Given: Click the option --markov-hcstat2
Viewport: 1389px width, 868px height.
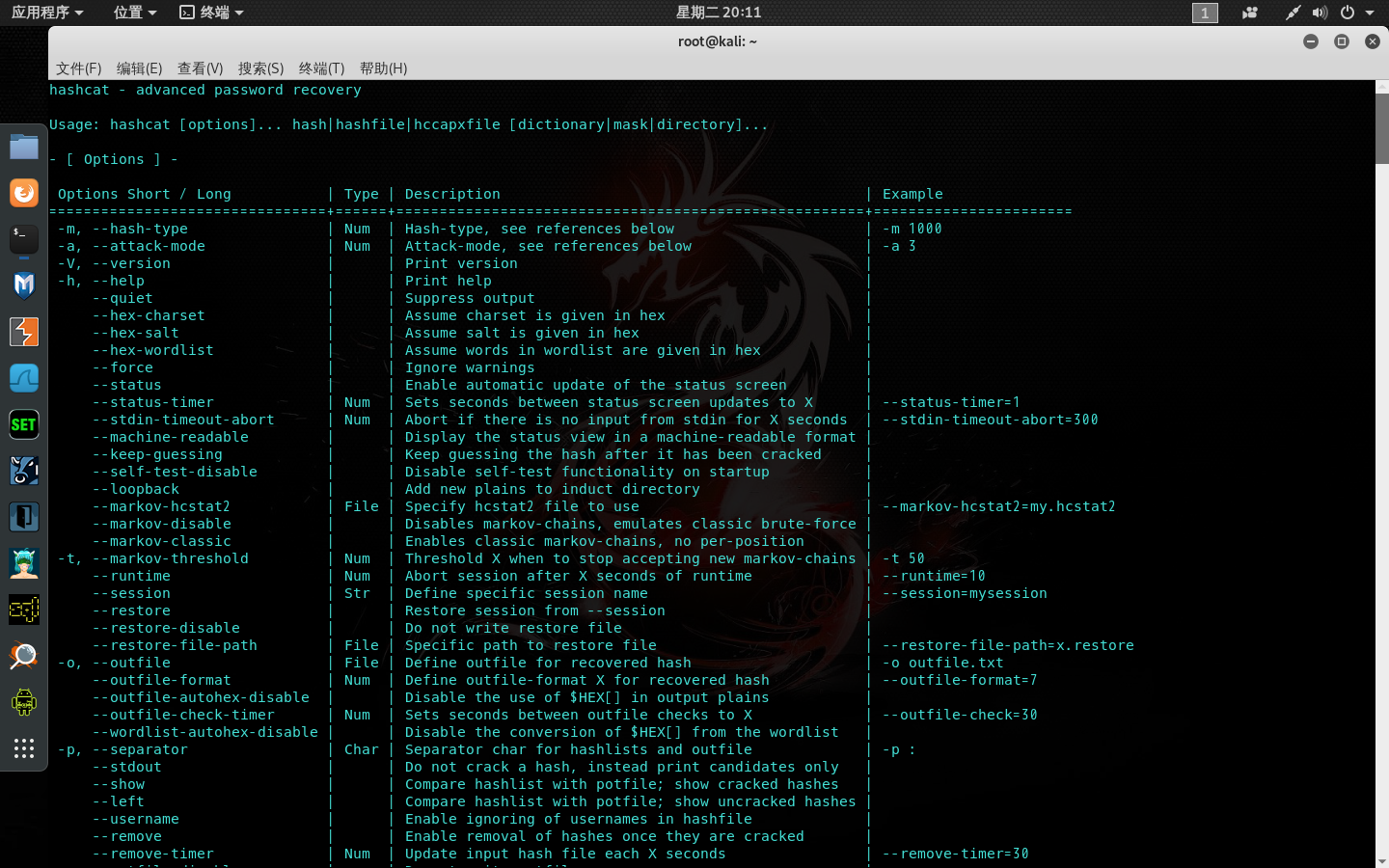Looking at the screenshot, I should [162, 506].
